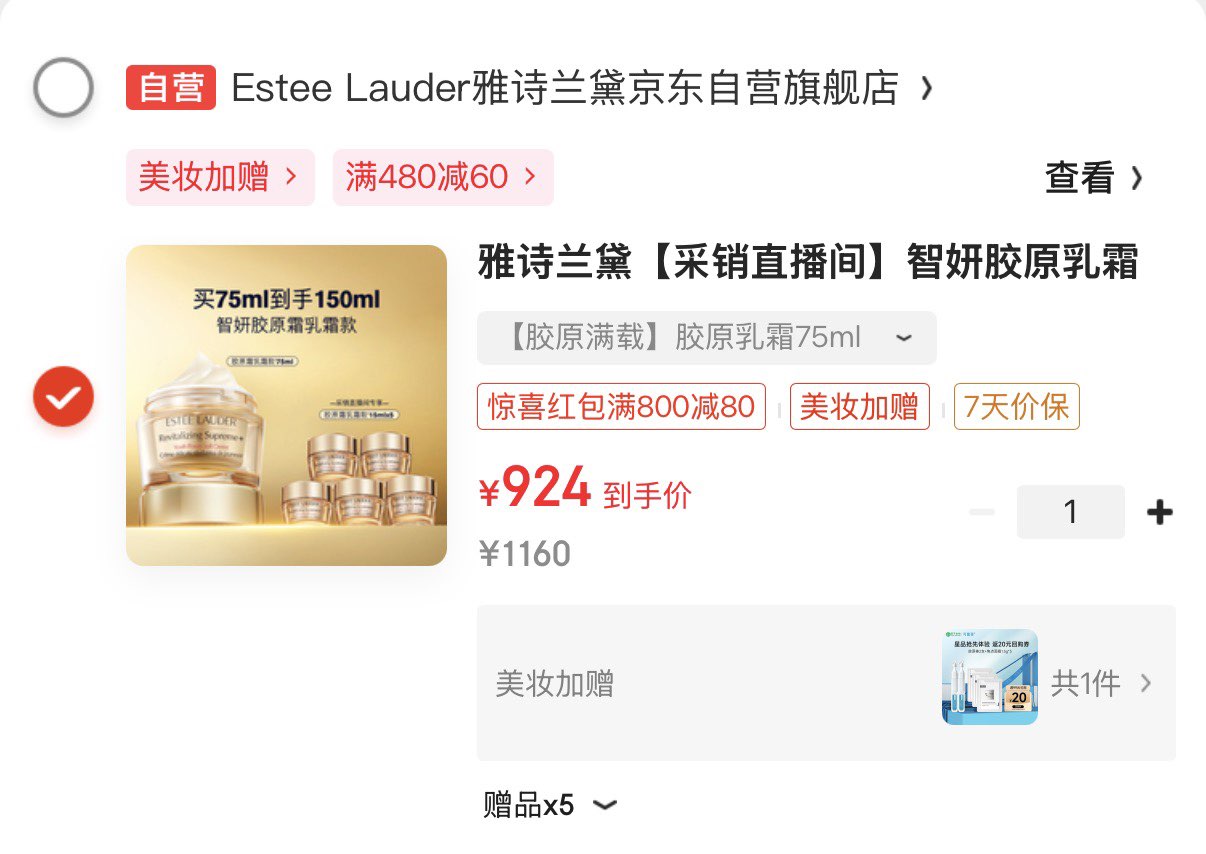Expand the 赠品x5 gifts list
This screenshot has width=1206, height=854.
tap(551, 805)
